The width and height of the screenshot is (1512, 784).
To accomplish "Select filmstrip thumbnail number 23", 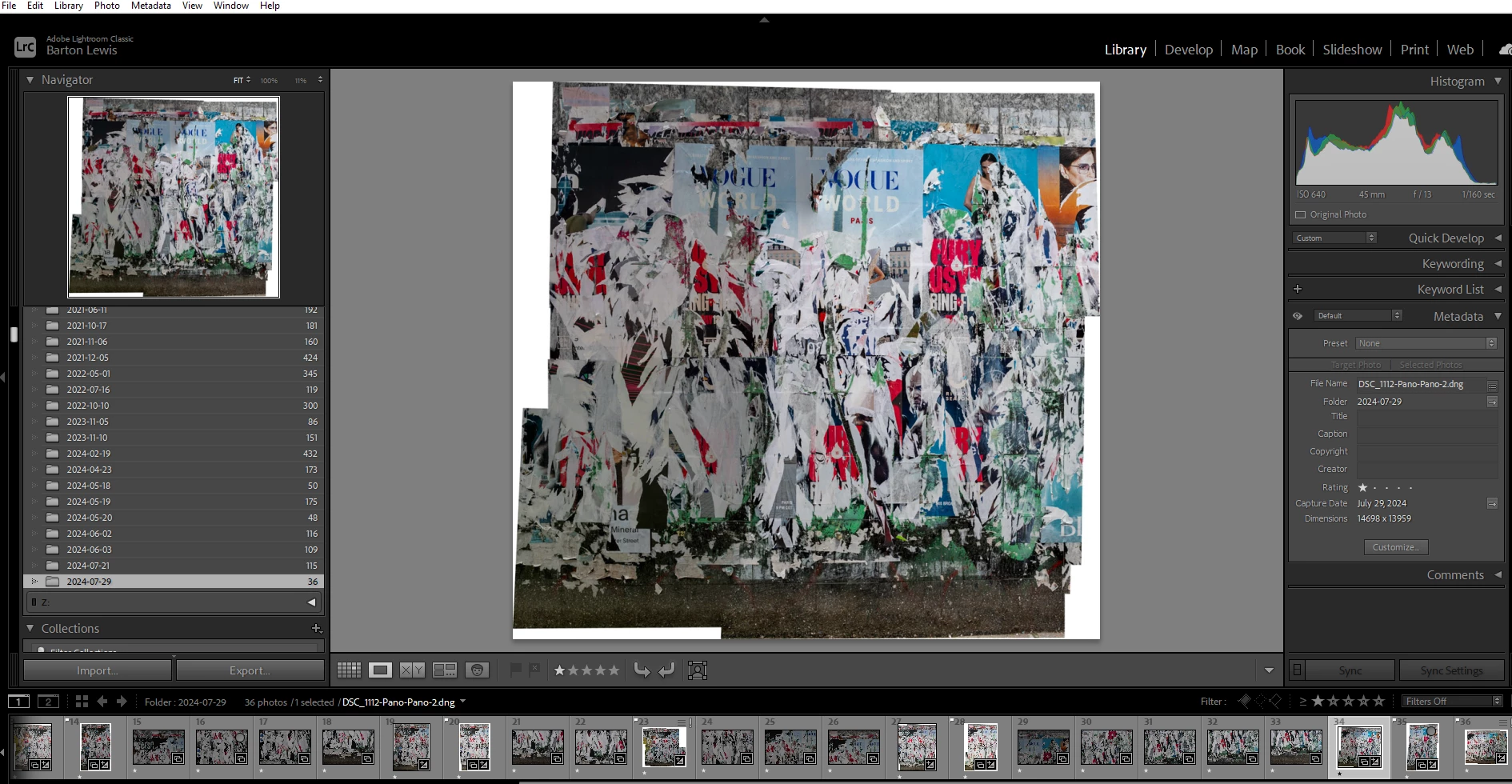I will click(663, 746).
